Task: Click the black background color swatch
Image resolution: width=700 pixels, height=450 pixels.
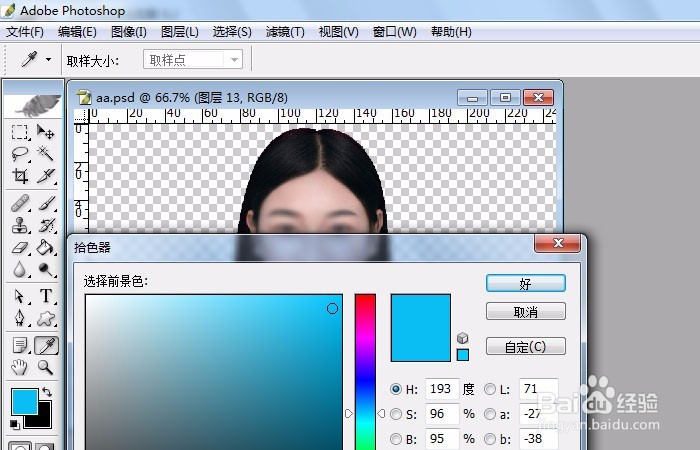Action: pyautogui.click(x=44, y=421)
